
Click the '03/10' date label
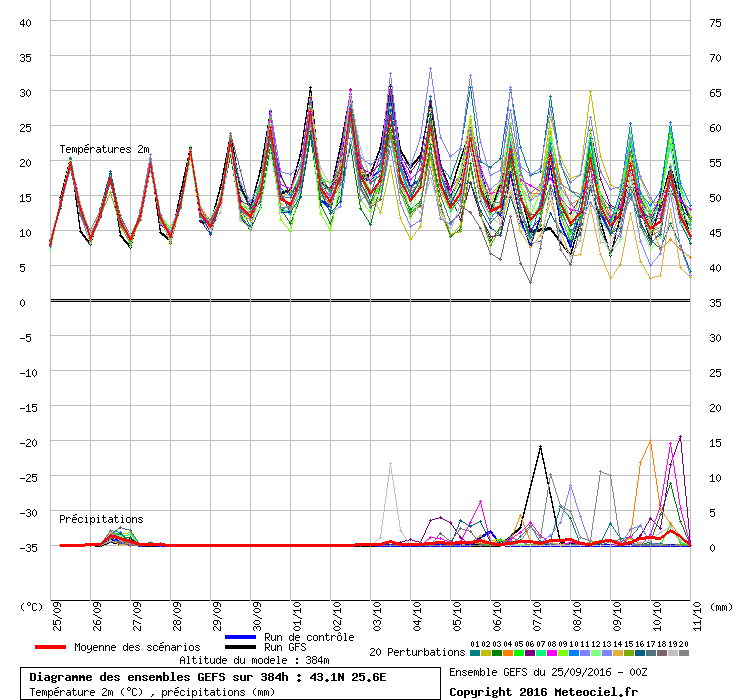pos(377,616)
